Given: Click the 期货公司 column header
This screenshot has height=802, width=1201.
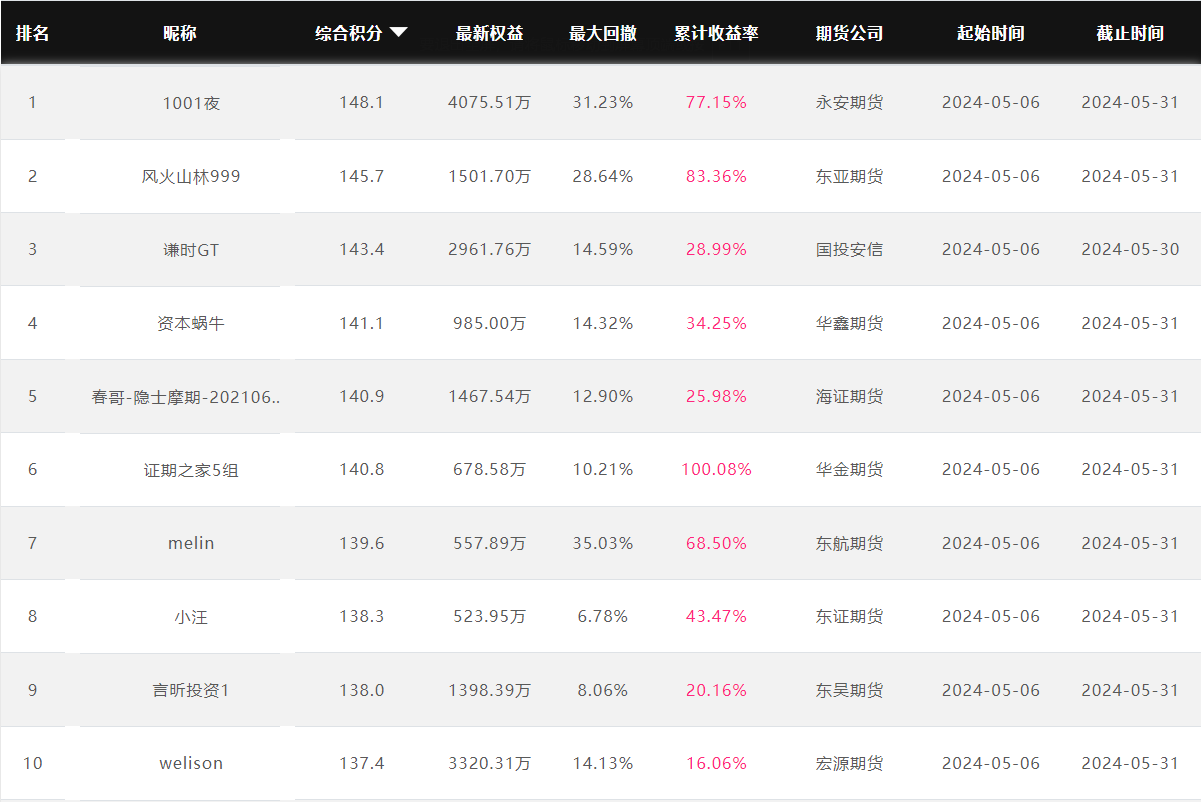Looking at the screenshot, I should coord(849,33).
